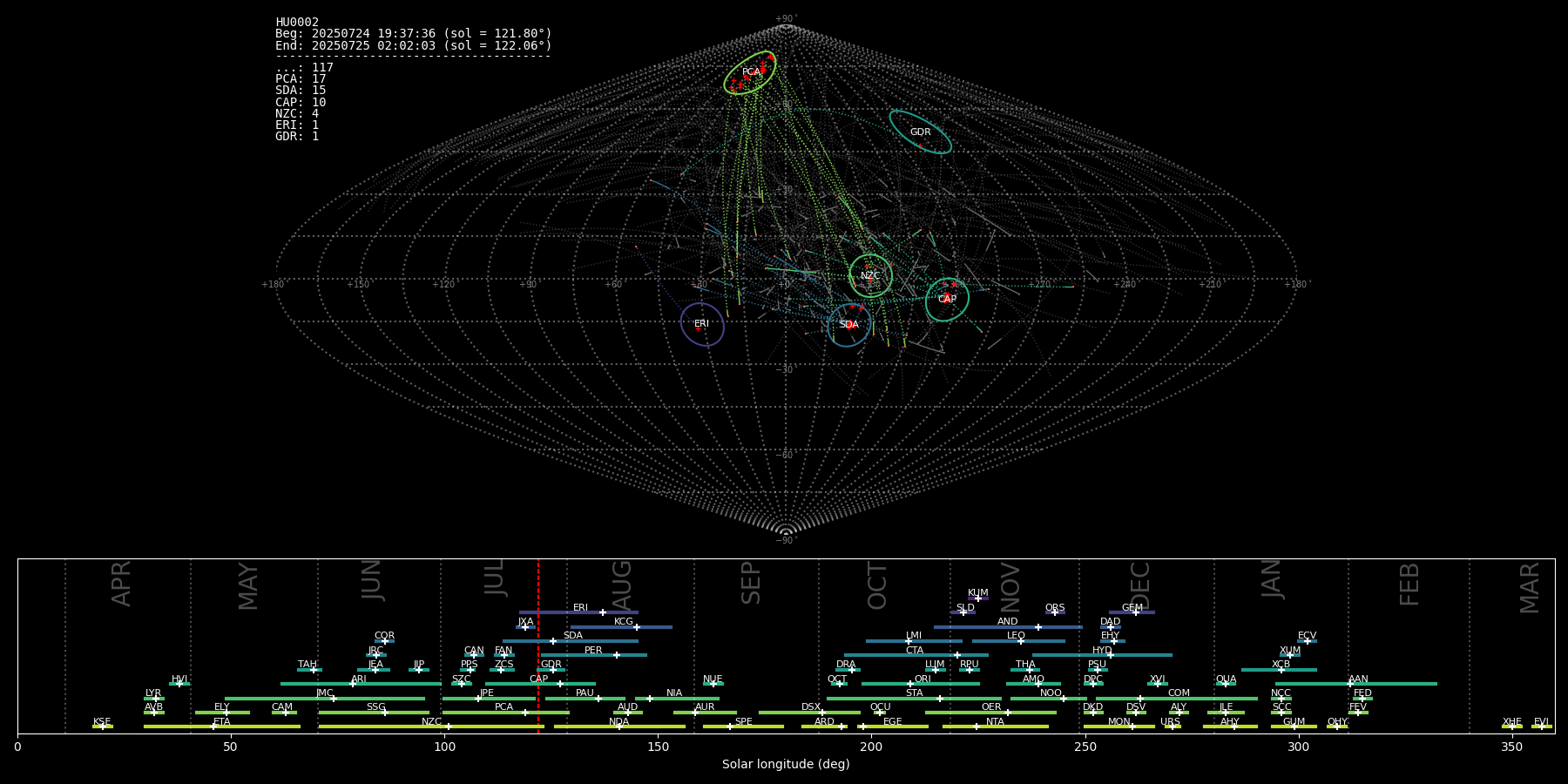Click the 'Solar longitude (deg)' axis label
This screenshot has width=1568, height=784.
pos(786,764)
